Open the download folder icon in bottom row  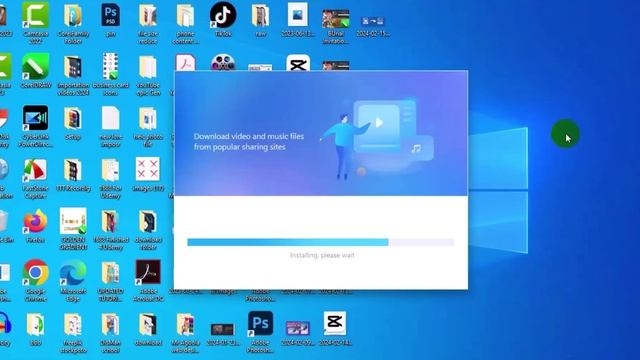point(148,325)
